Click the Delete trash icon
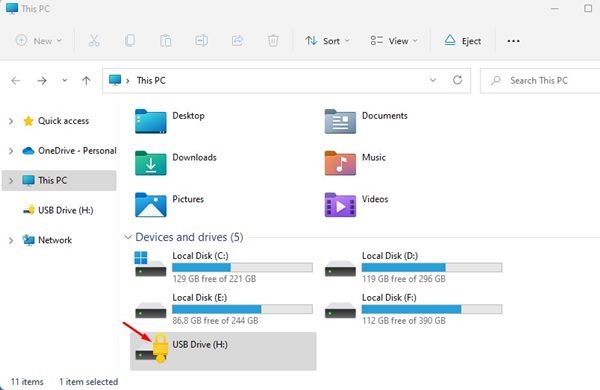Screen dimensions: 600x390 point(273,41)
